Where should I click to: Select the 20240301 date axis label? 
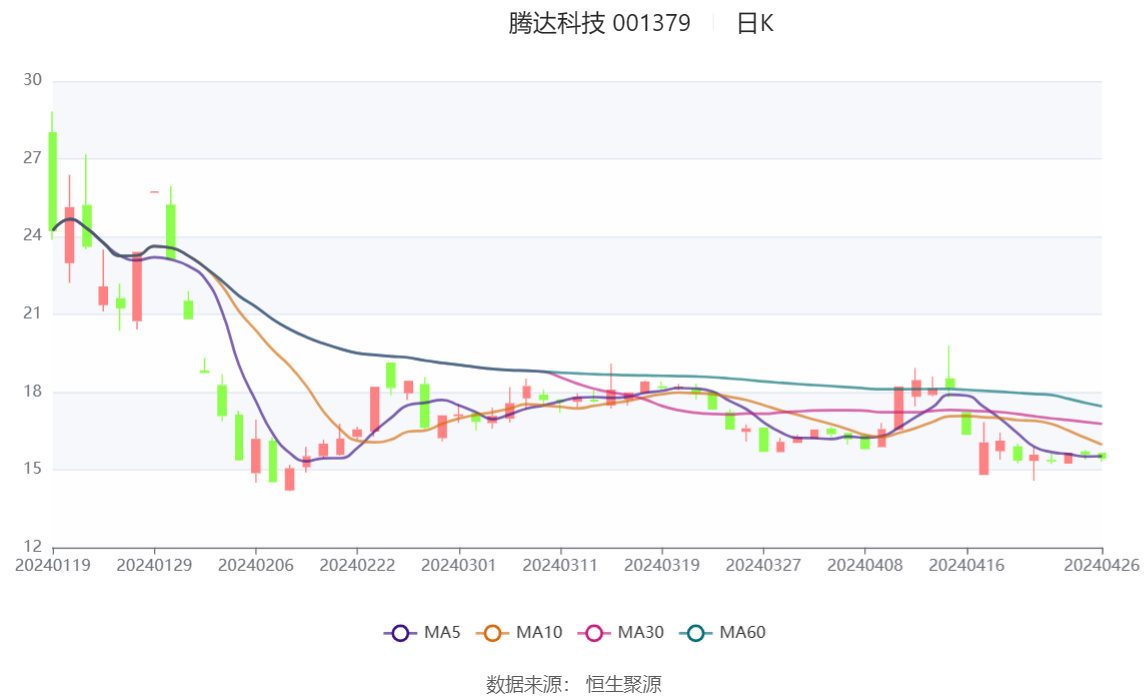(458, 565)
